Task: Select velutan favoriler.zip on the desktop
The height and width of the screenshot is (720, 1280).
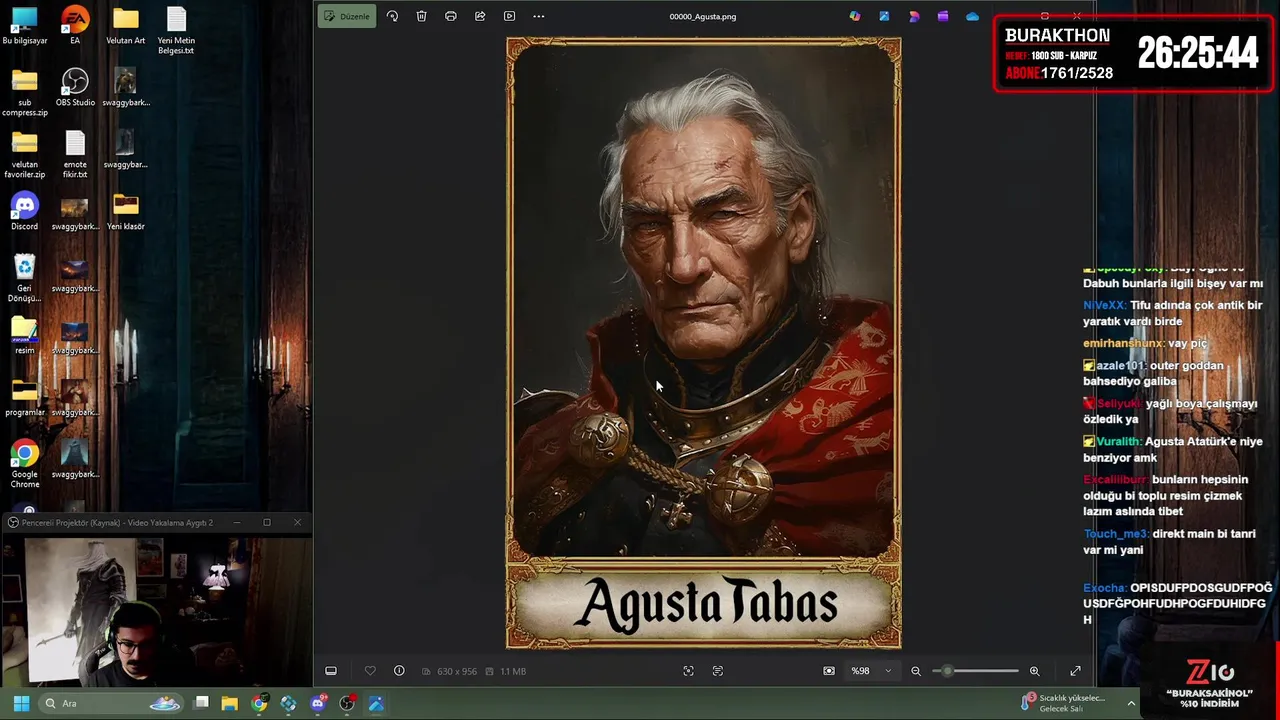Action: coord(25,155)
